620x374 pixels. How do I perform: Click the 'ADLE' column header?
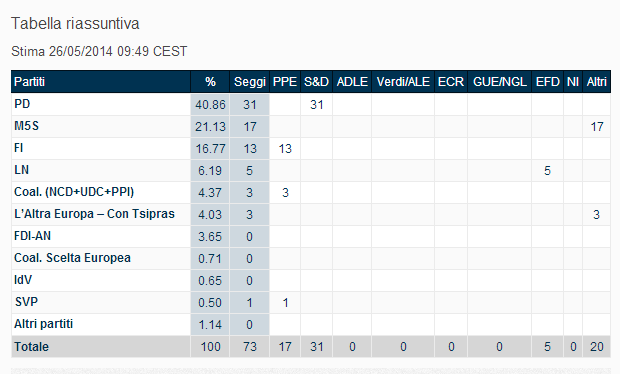(x=352, y=82)
